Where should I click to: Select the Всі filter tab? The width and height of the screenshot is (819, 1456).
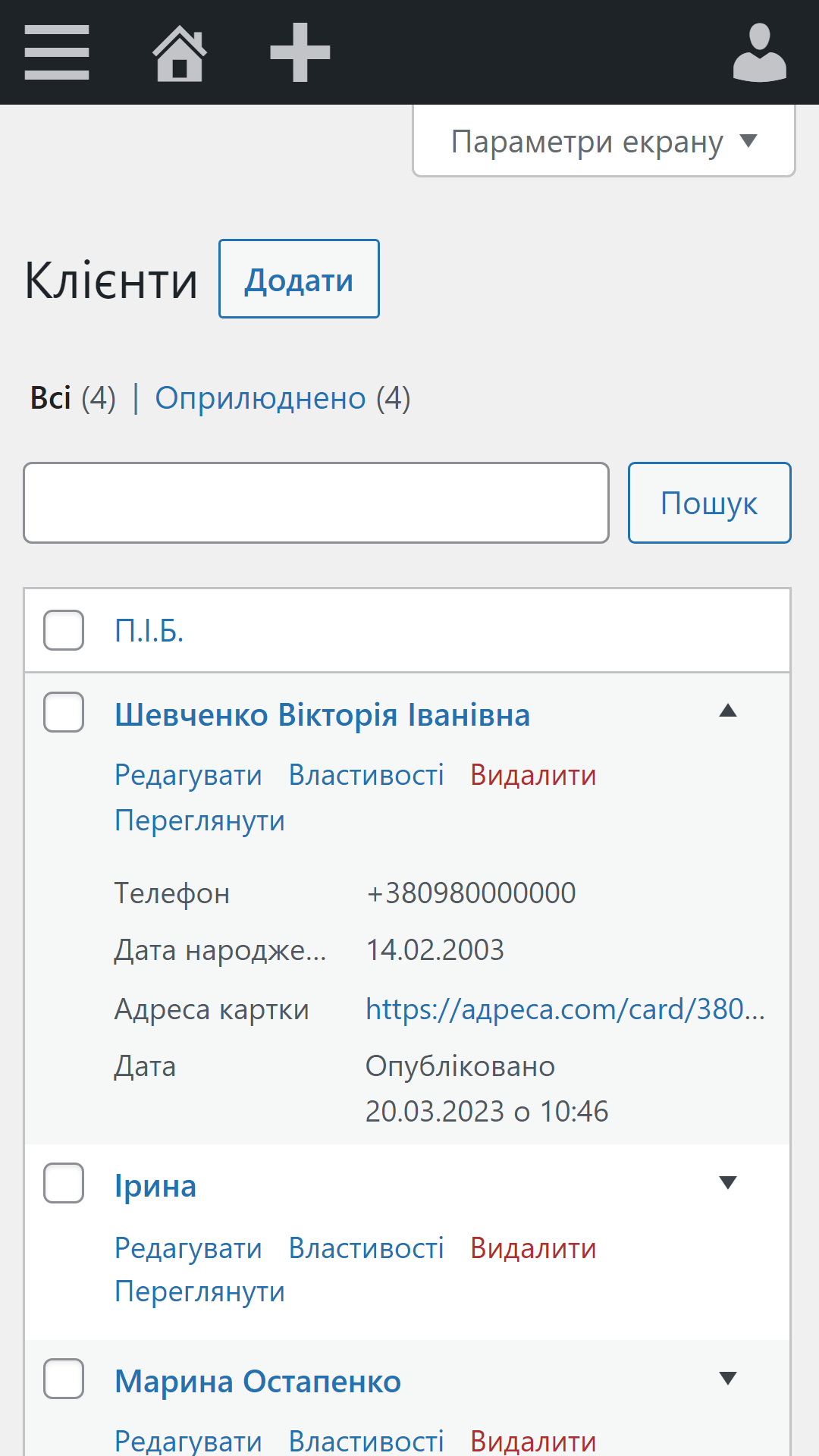tap(51, 398)
